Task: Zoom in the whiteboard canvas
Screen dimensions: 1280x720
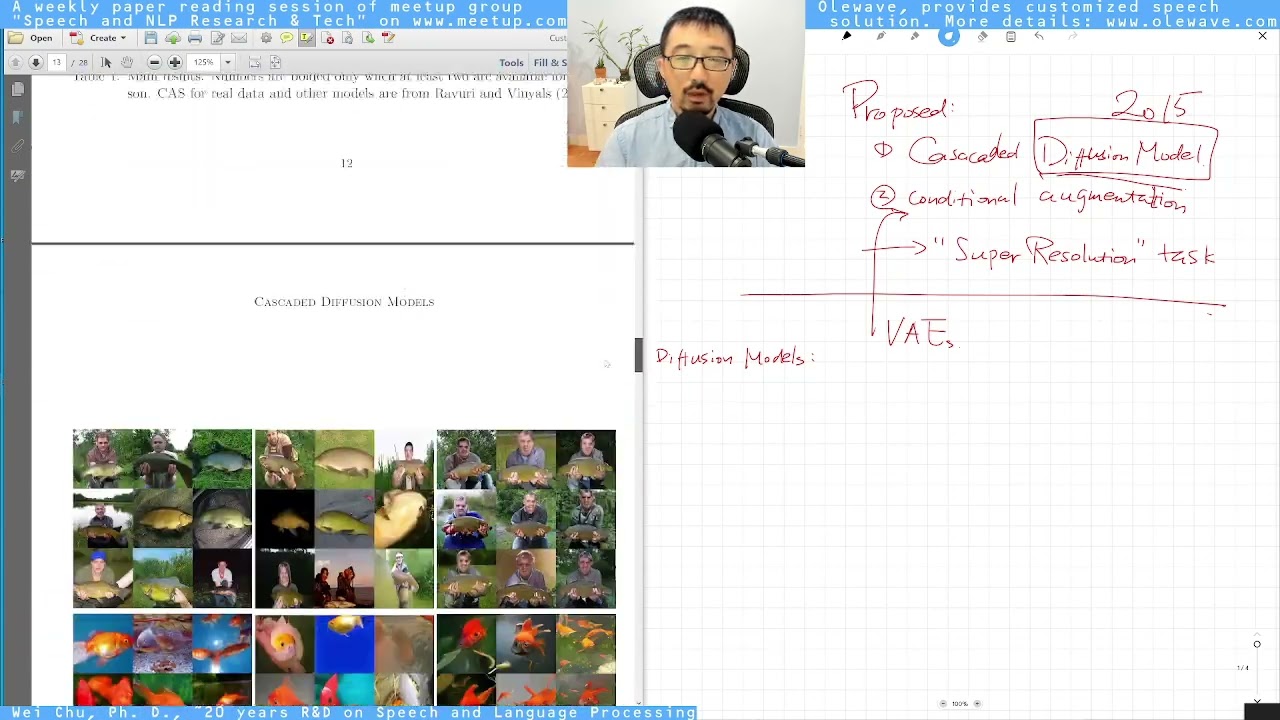Action: click(x=977, y=704)
